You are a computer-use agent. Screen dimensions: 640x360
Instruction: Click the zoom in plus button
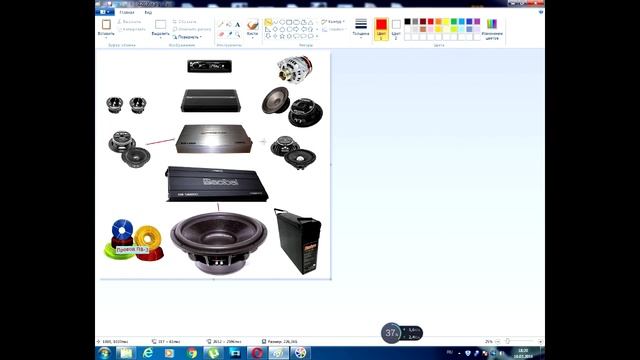click(x=540, y=341)
